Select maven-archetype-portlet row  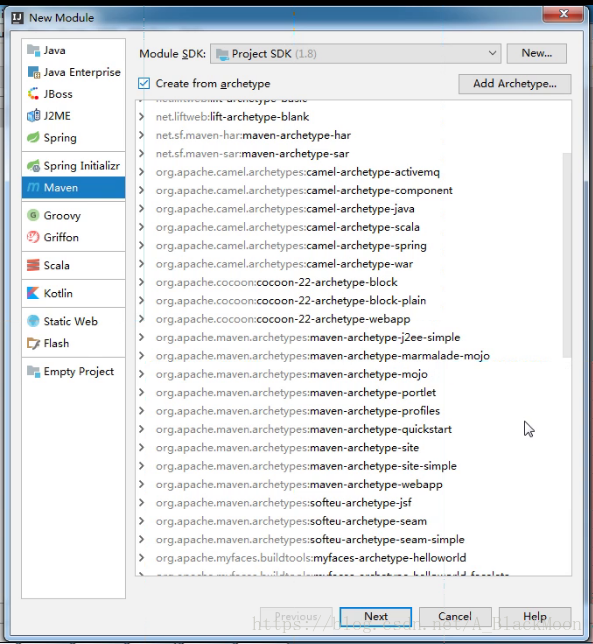point(353,392)
